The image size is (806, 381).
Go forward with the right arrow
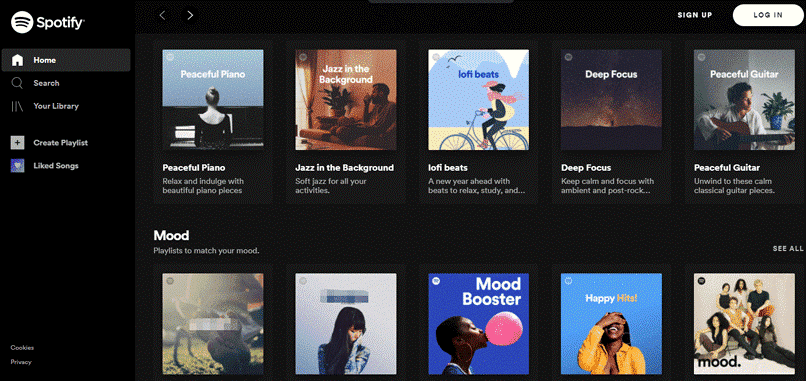(190, 15)
